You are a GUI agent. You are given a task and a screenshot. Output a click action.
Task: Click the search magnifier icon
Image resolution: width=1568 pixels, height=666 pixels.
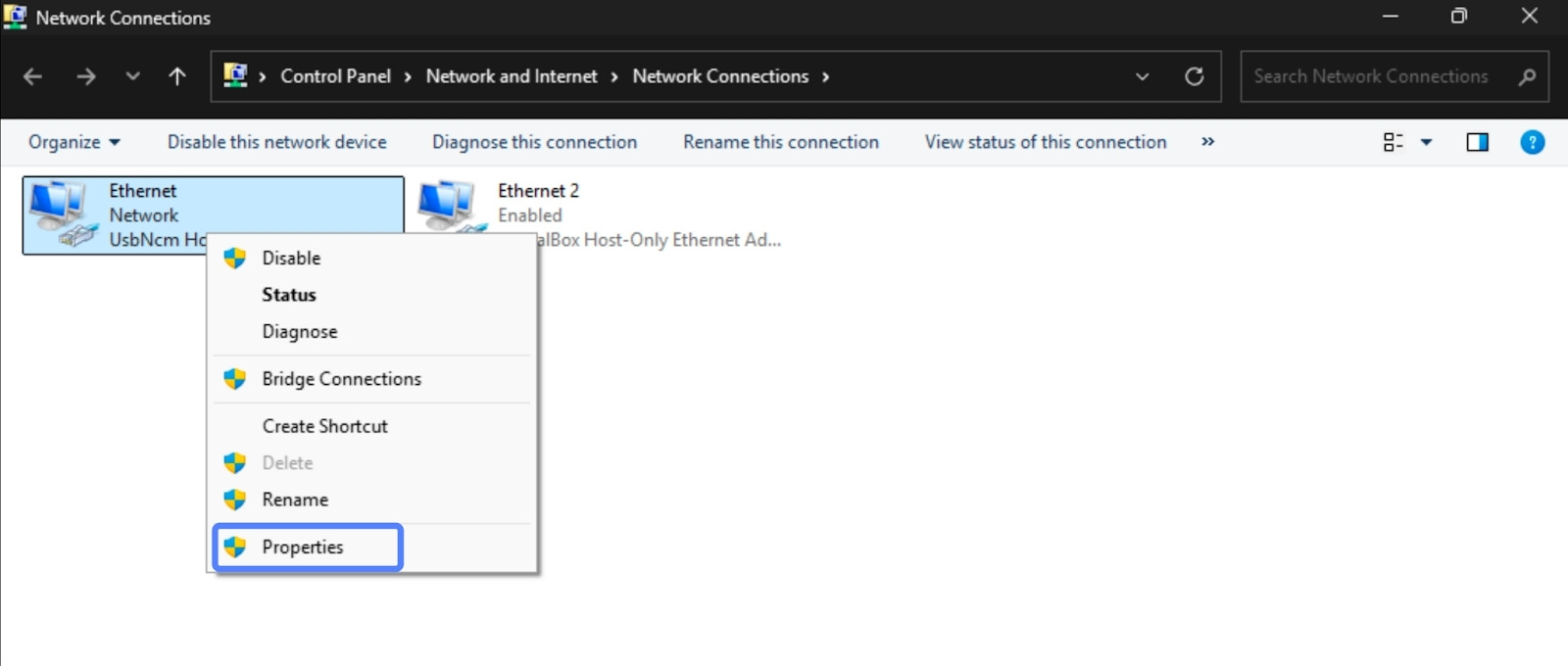click(x=1526, y=76)
